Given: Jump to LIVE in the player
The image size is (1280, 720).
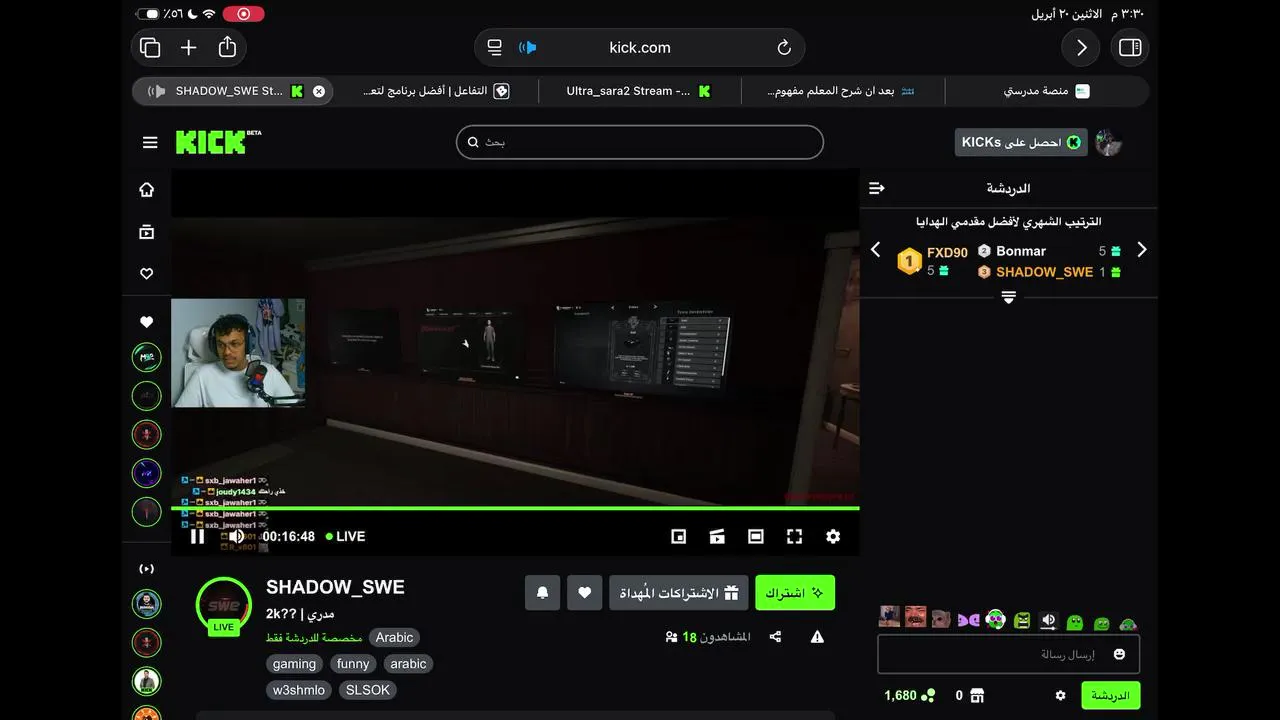Looking at the screenshot, I should (x=345, y=537).
